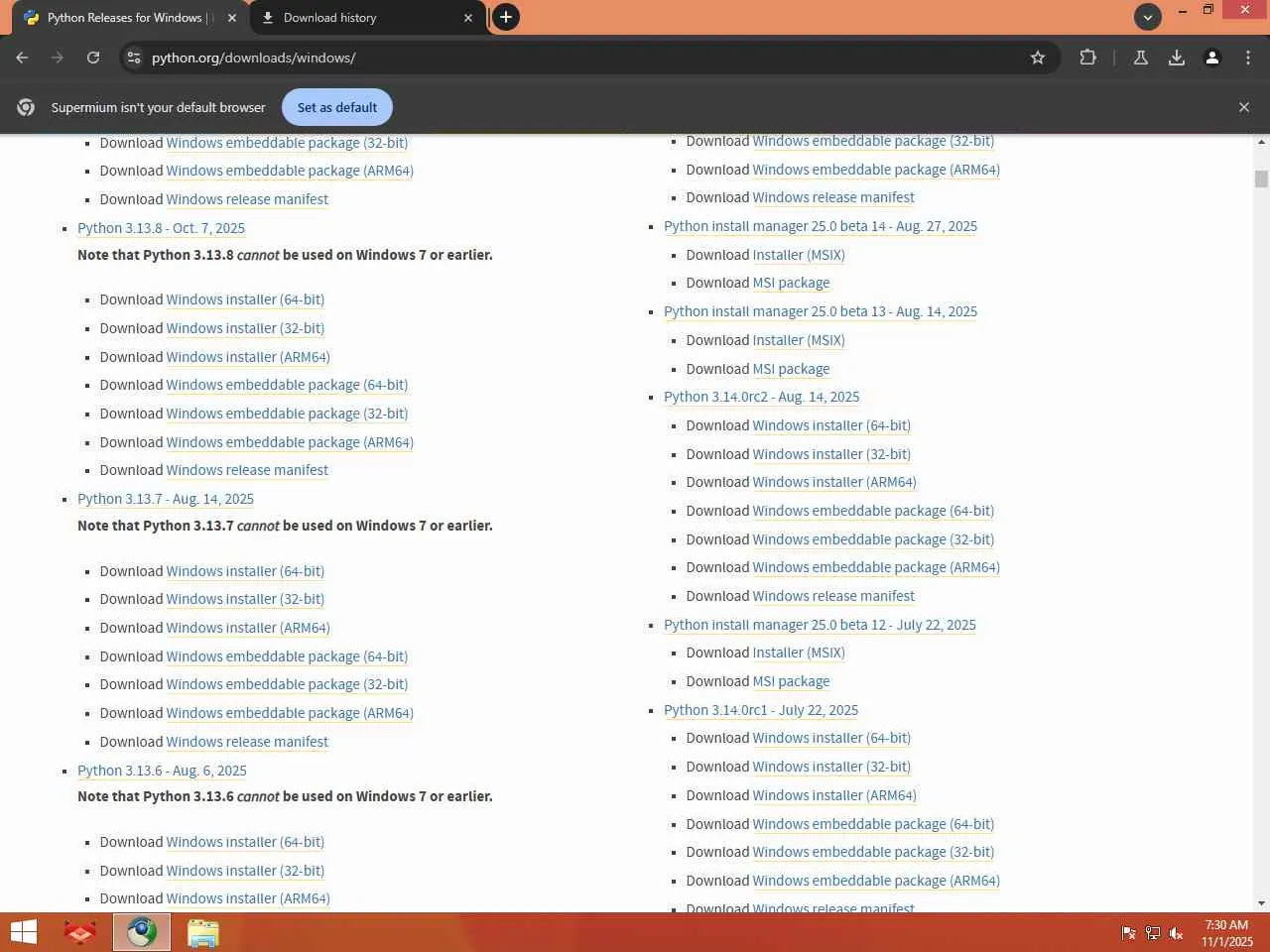Download beta 13 MSI package
Viewport: 1270px width, 952px height.
click(791, 369)
